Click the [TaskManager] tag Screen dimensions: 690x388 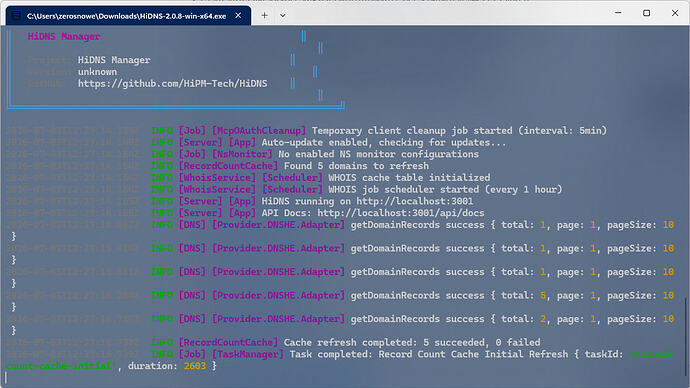click(x=247, y=354)
